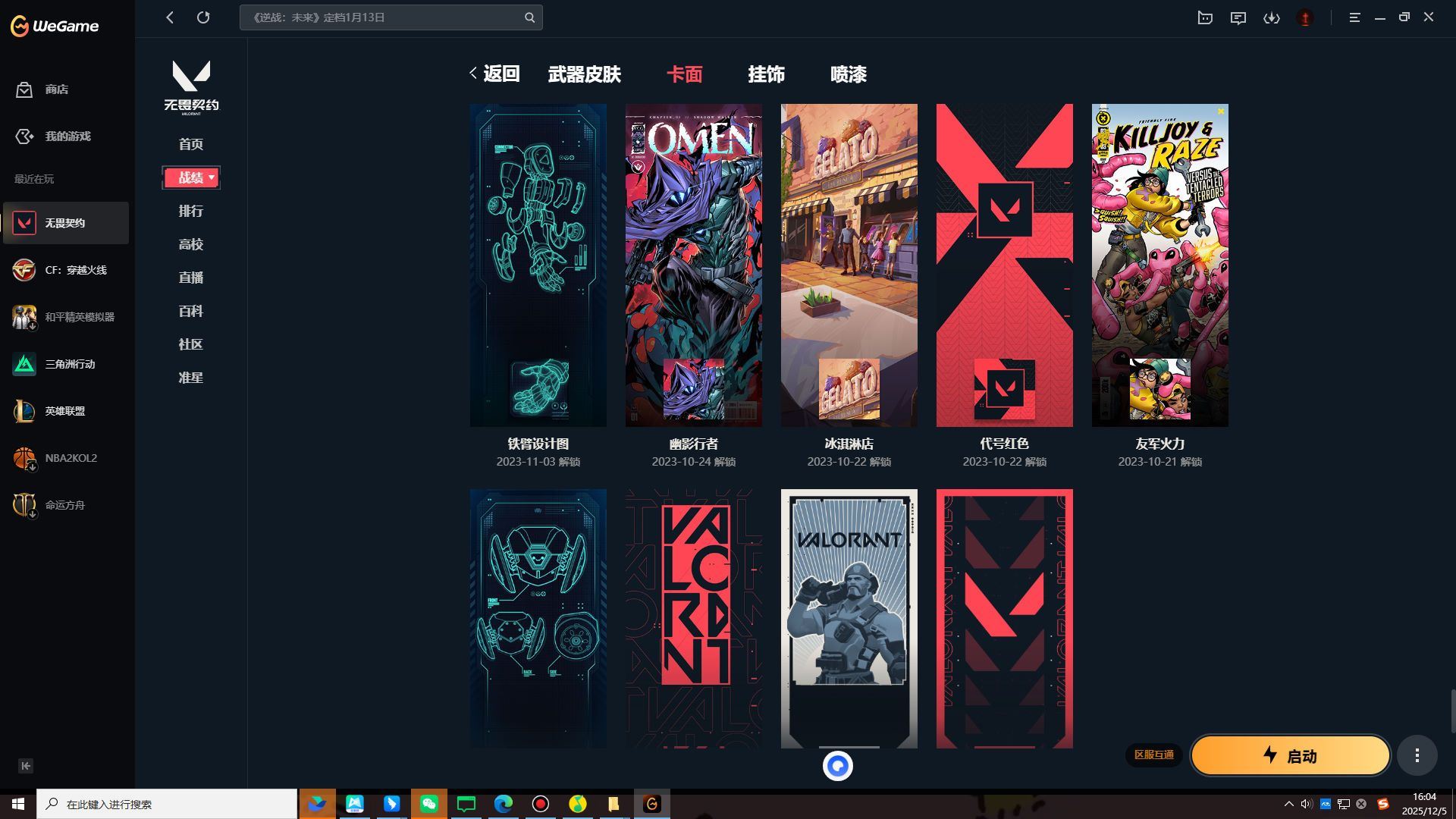Screen dimensions: 1456x819
Task: Switch to the 挂饰 tab
Action: pos(766,74)
